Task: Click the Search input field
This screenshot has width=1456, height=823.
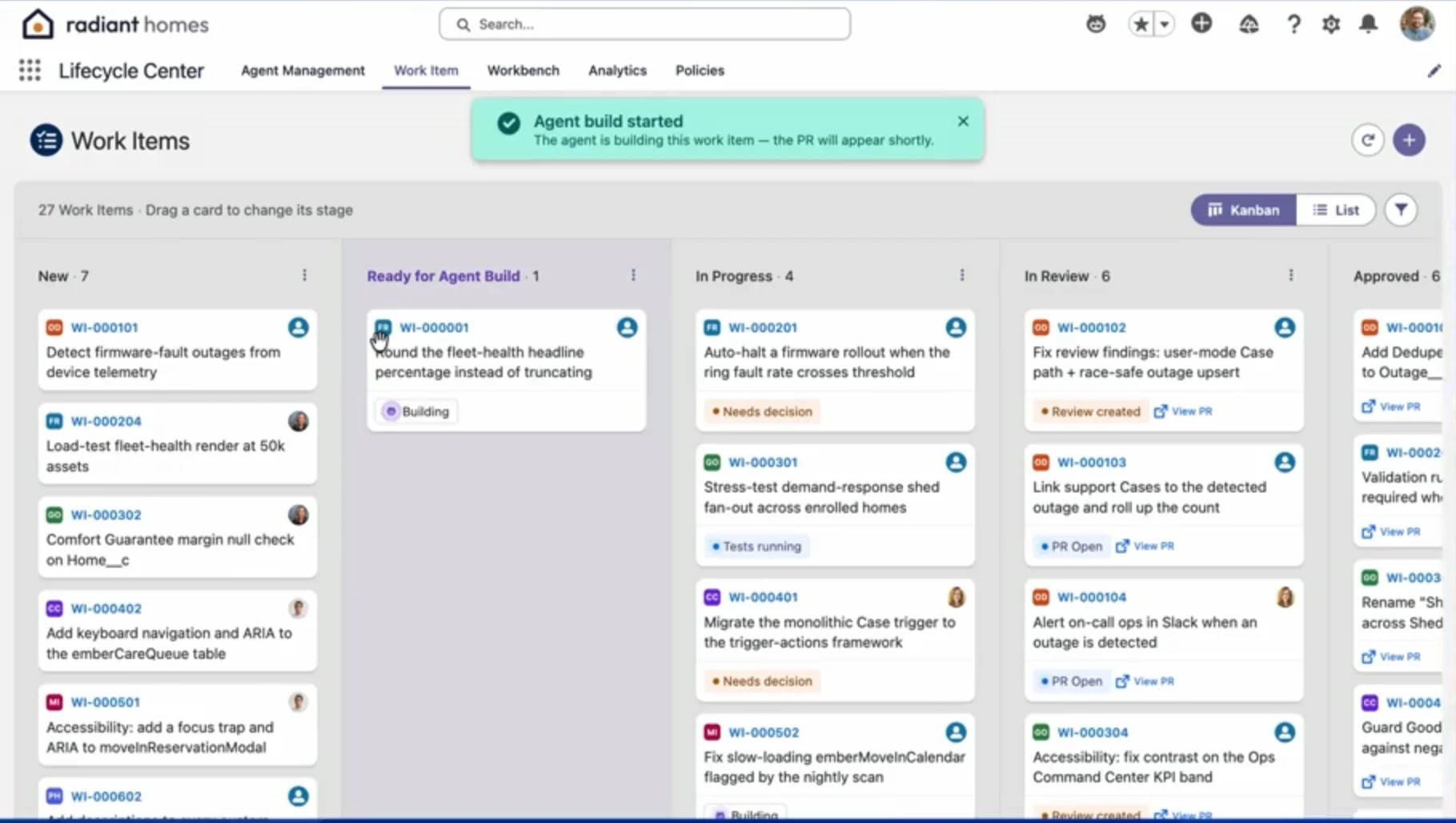Action: tap(644, 24)
